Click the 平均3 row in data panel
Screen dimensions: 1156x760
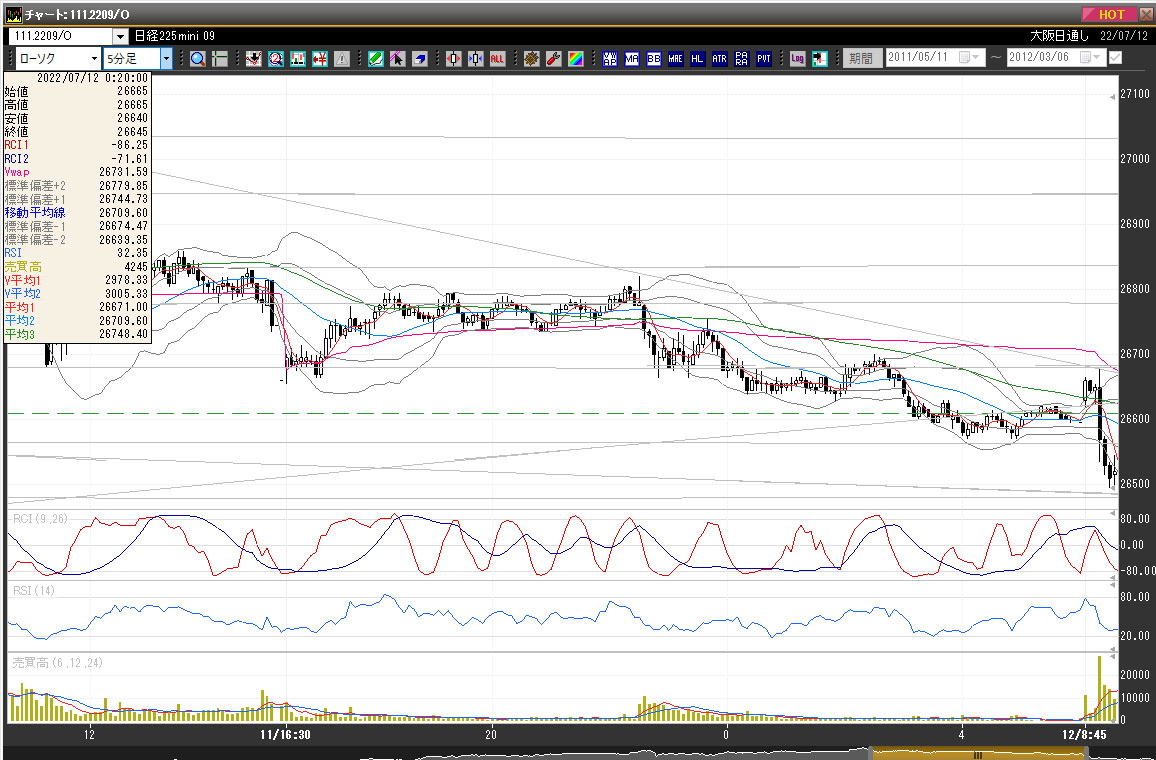(77, 334)
